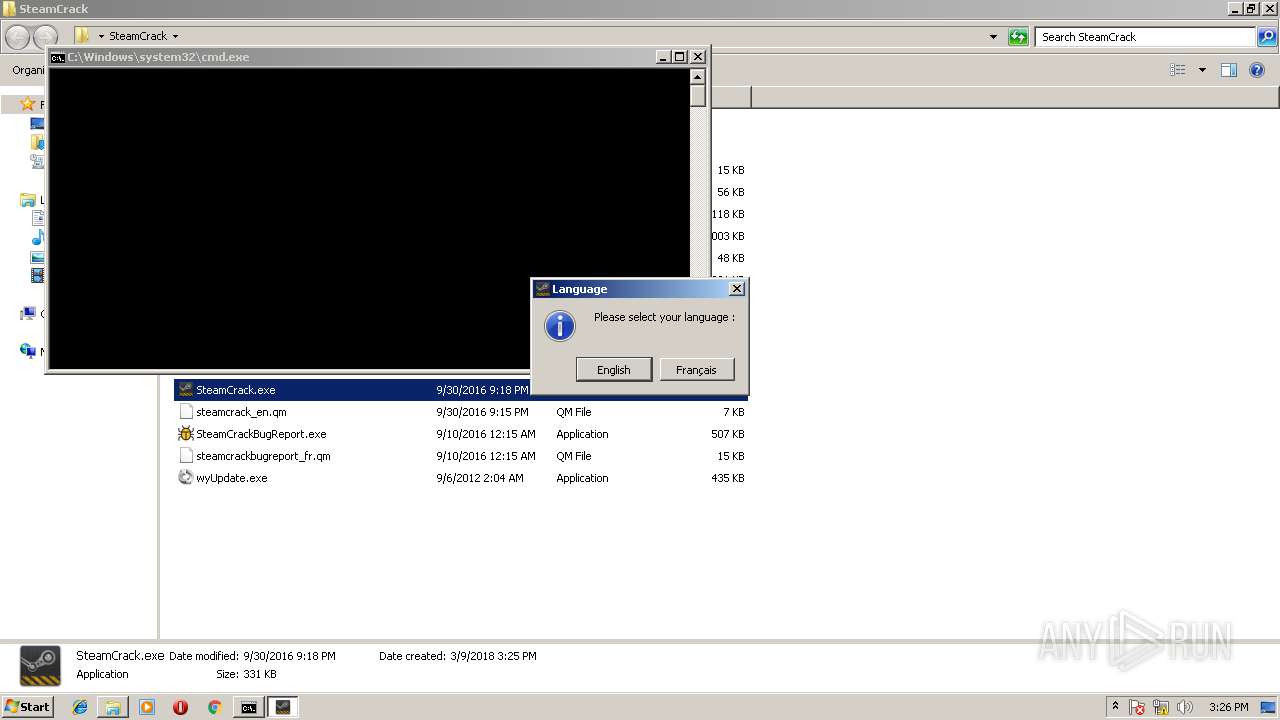1280x720 pixels.
Task: Select steamcrack_en.qm file
Action: (x=241, y=412)
